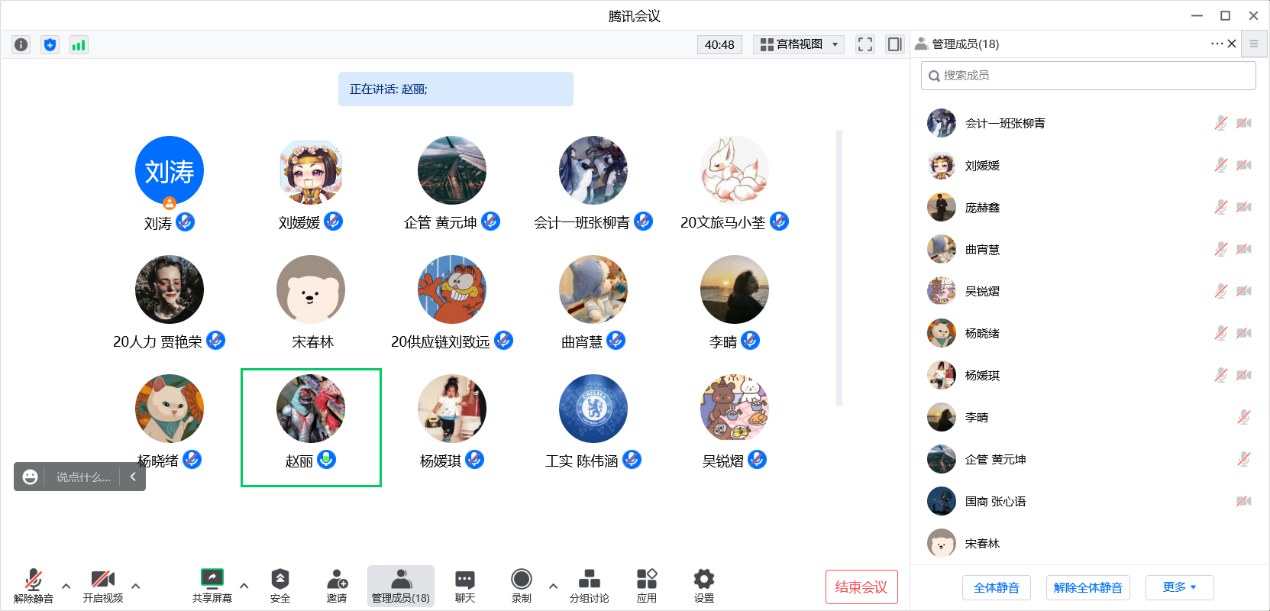1270x611 pixels.
Task: Expand the More (更多) dropdown
Action: coord(1179,587)
